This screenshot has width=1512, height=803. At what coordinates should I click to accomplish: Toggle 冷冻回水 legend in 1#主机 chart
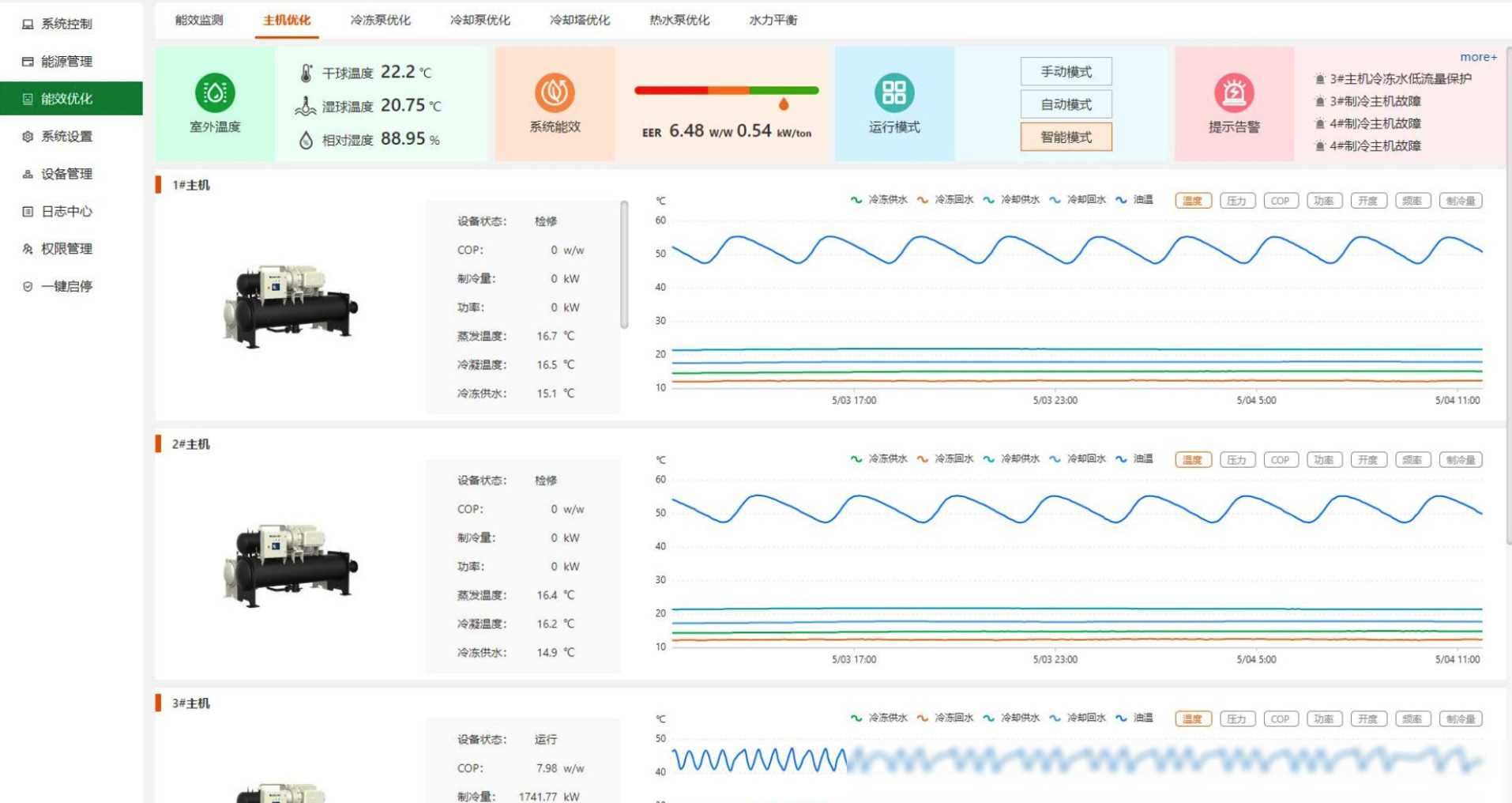pos(945,200)
